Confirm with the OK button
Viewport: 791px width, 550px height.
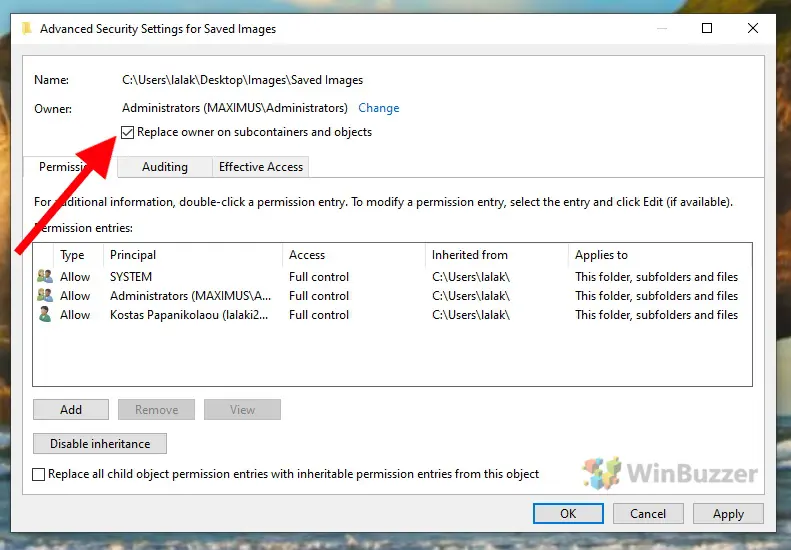568,514
